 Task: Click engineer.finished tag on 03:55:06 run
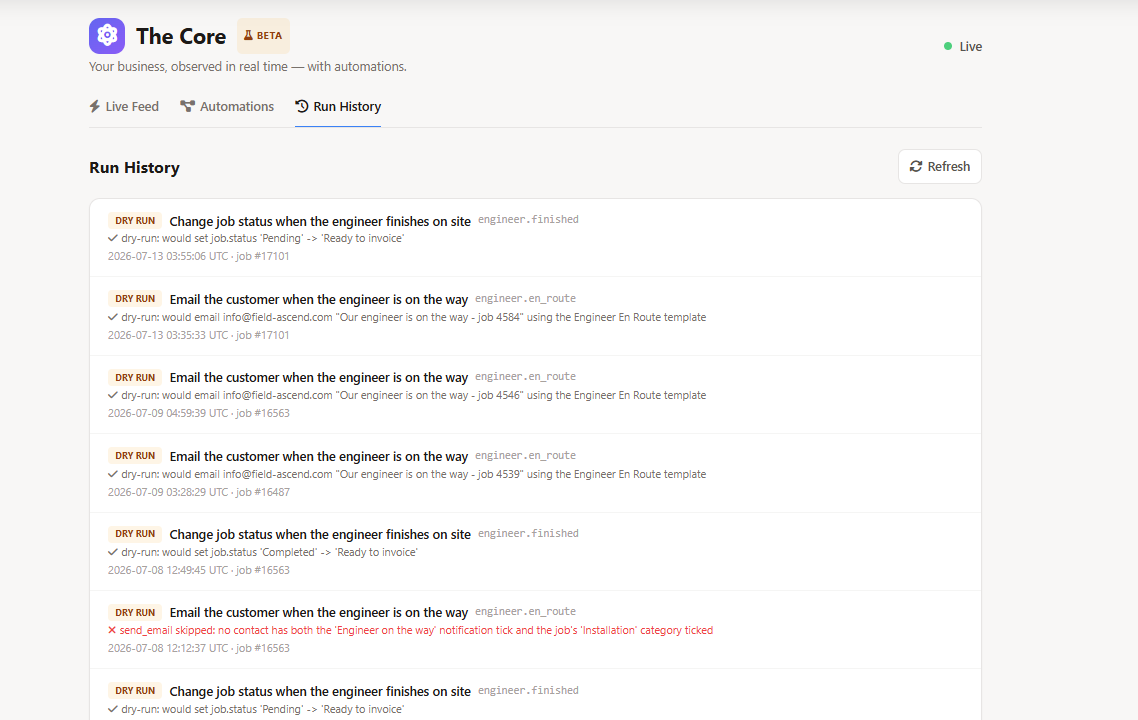click(528, 219)
